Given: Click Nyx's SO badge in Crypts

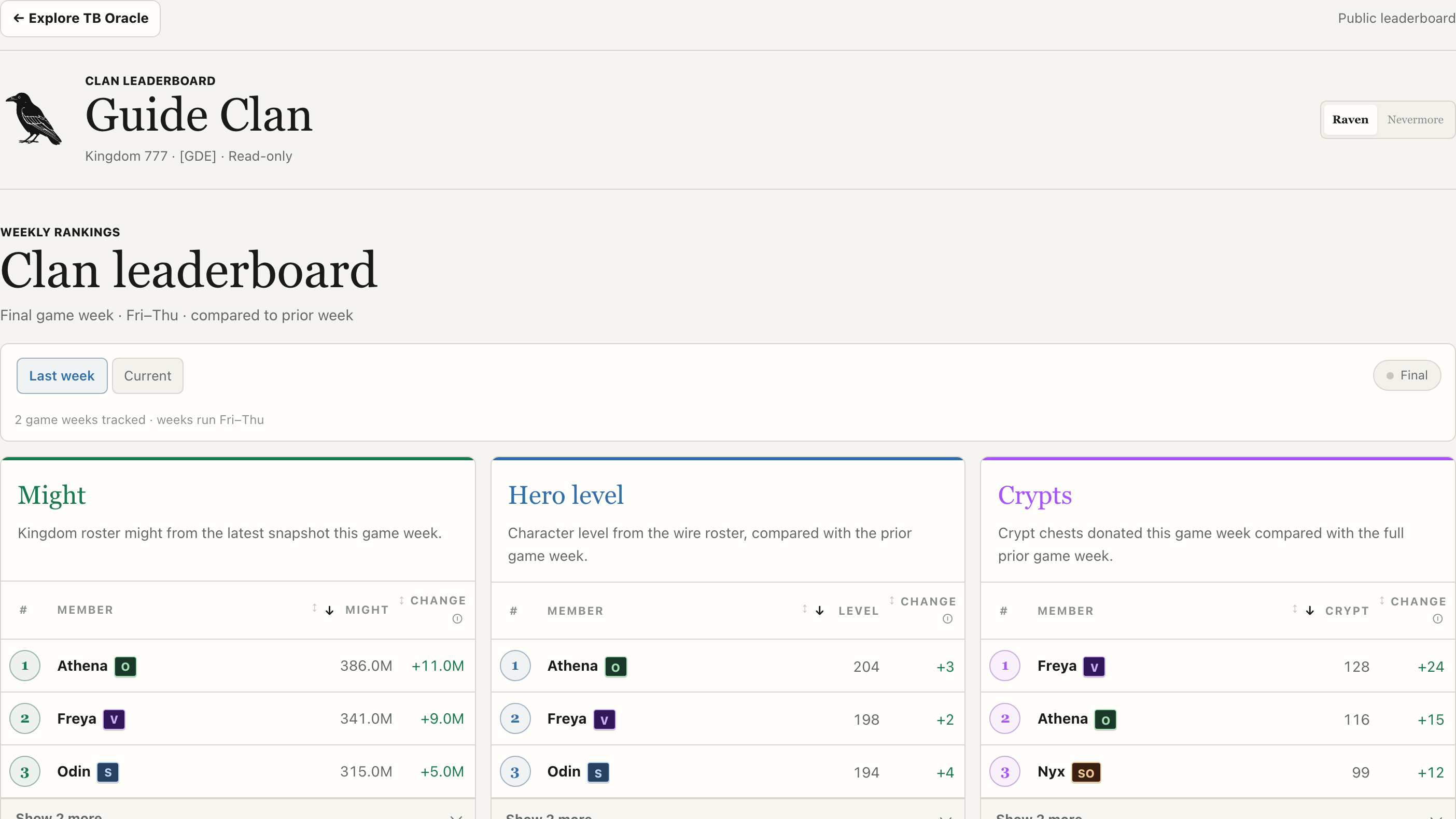Looking at the screenshot, I should 1086,773.
